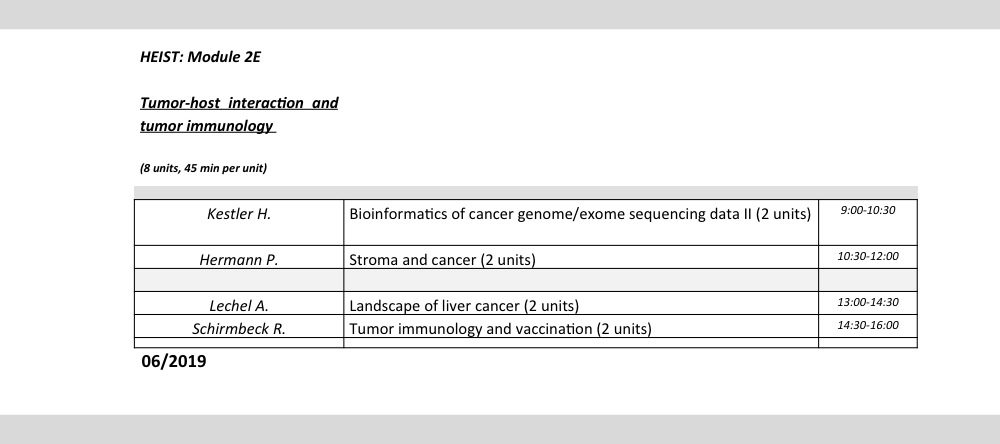Select the 'Stroma and cancer (2 units)' cell
Image resolution: width=1000 pixels, height=444 pixels.
(x=443, y=260)
